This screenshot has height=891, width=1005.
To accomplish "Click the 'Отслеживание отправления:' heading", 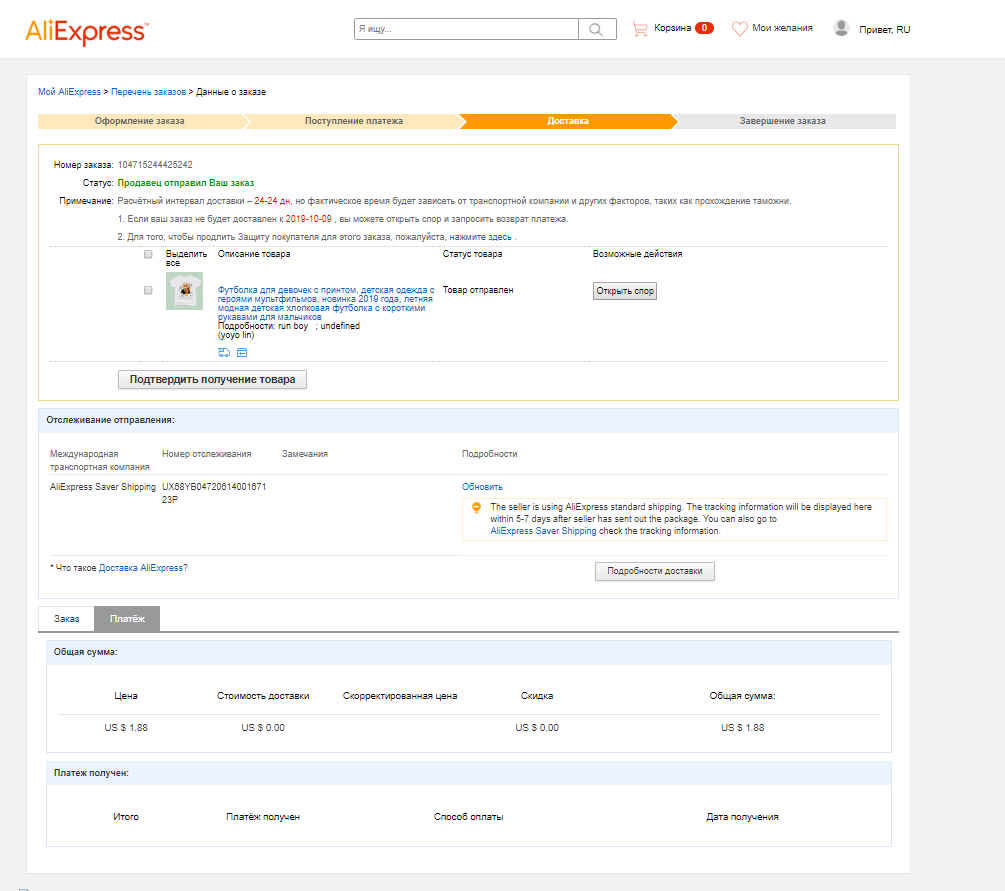I will point(110,421).
